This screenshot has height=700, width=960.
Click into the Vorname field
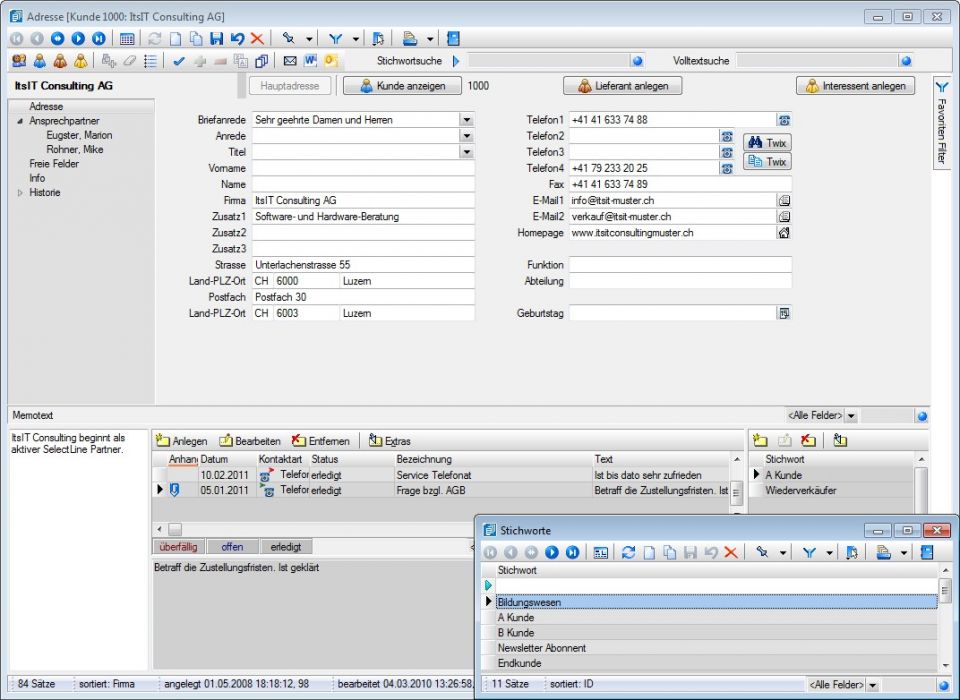click(363, 168)
